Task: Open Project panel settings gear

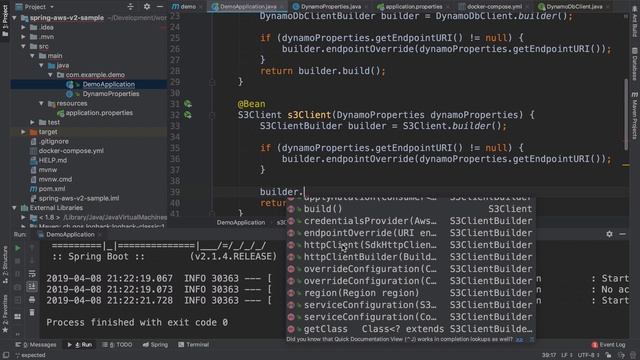Action: tap(147, 7)
